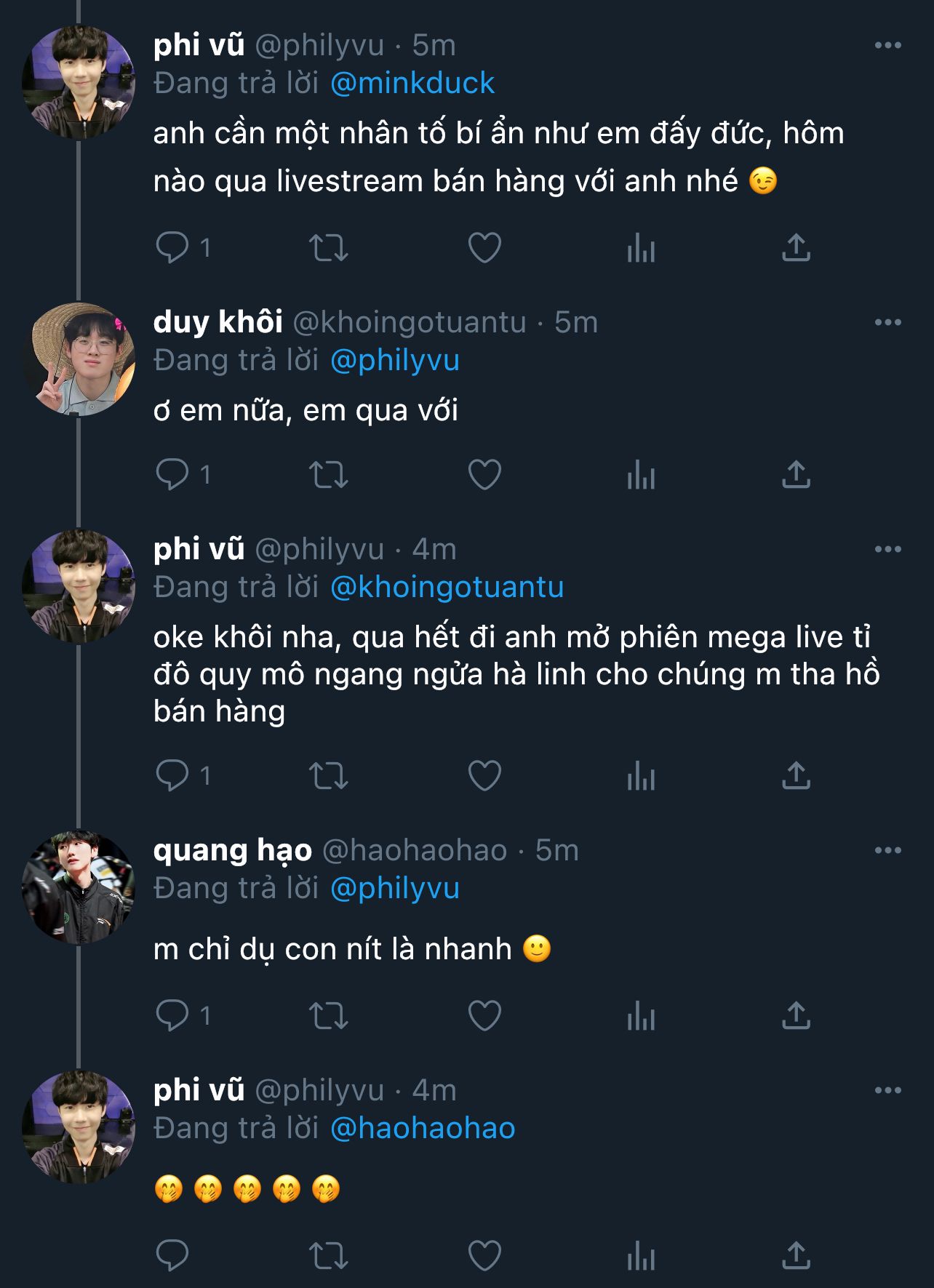934x1288 pixels.
Task: Open quang hạo's display name profile link
Action: click(x=232, y=850)
